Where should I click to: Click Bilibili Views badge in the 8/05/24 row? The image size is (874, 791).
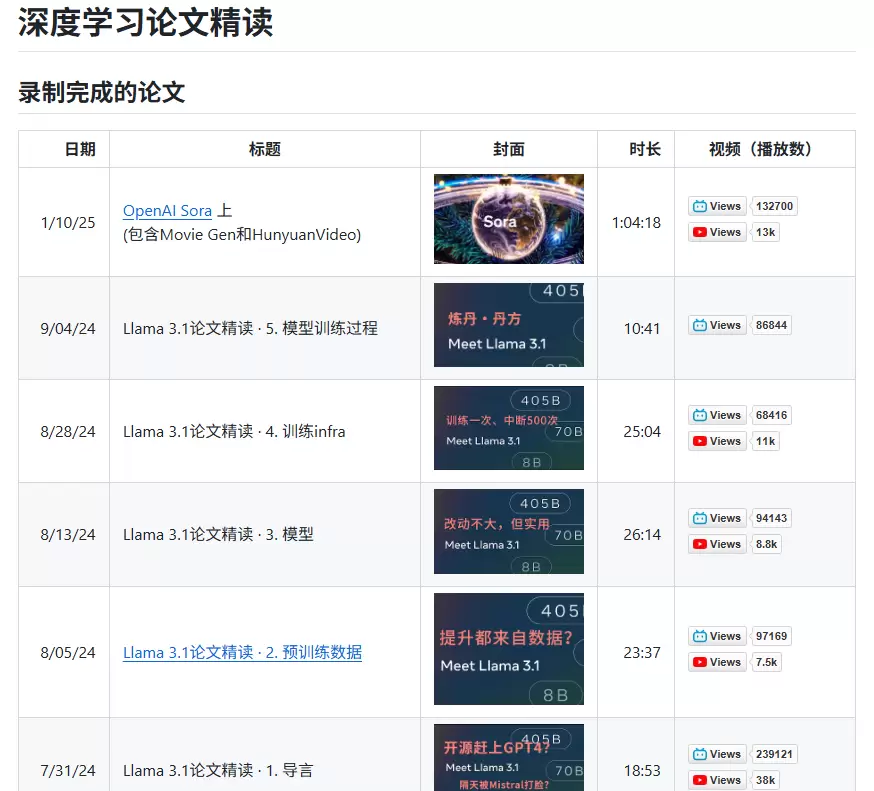click(x=717, y=636)
